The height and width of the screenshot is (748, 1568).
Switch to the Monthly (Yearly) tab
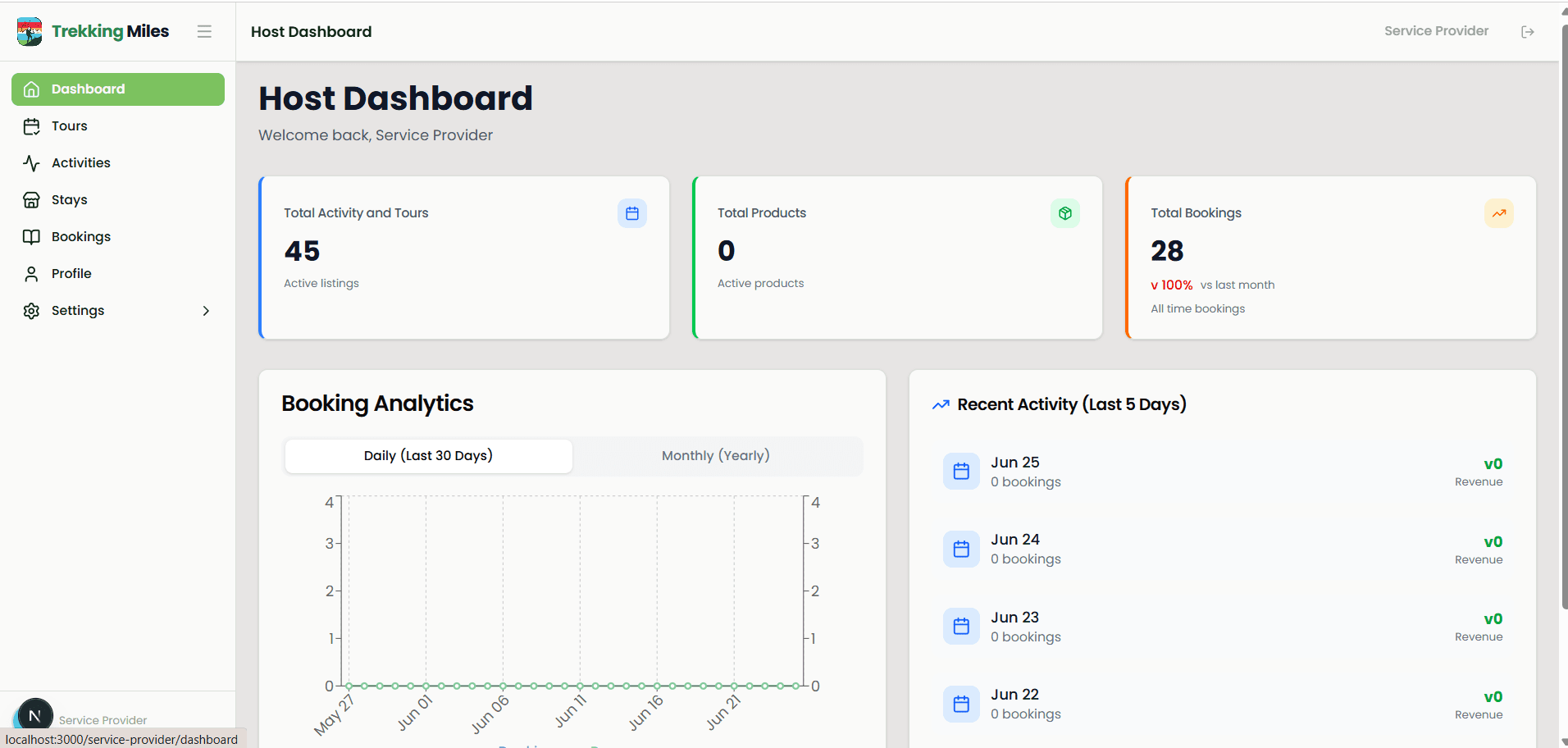tap(716, 456)
